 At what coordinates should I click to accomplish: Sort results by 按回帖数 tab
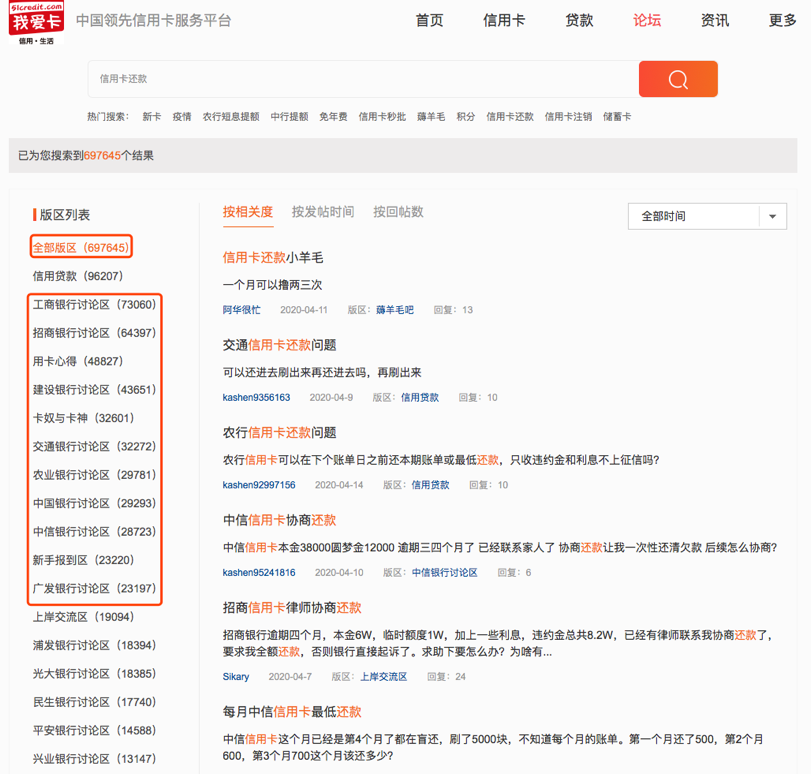[x=398, y=212]
